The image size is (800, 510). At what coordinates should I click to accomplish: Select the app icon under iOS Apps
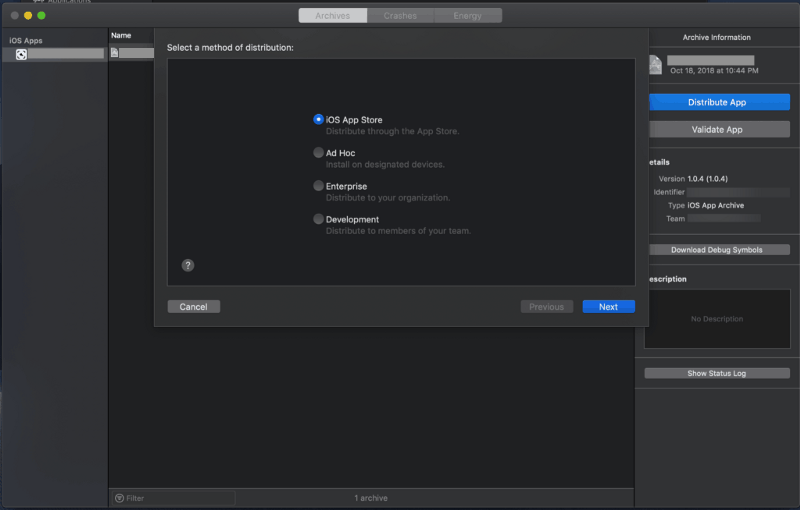click(x=21, y=54)
